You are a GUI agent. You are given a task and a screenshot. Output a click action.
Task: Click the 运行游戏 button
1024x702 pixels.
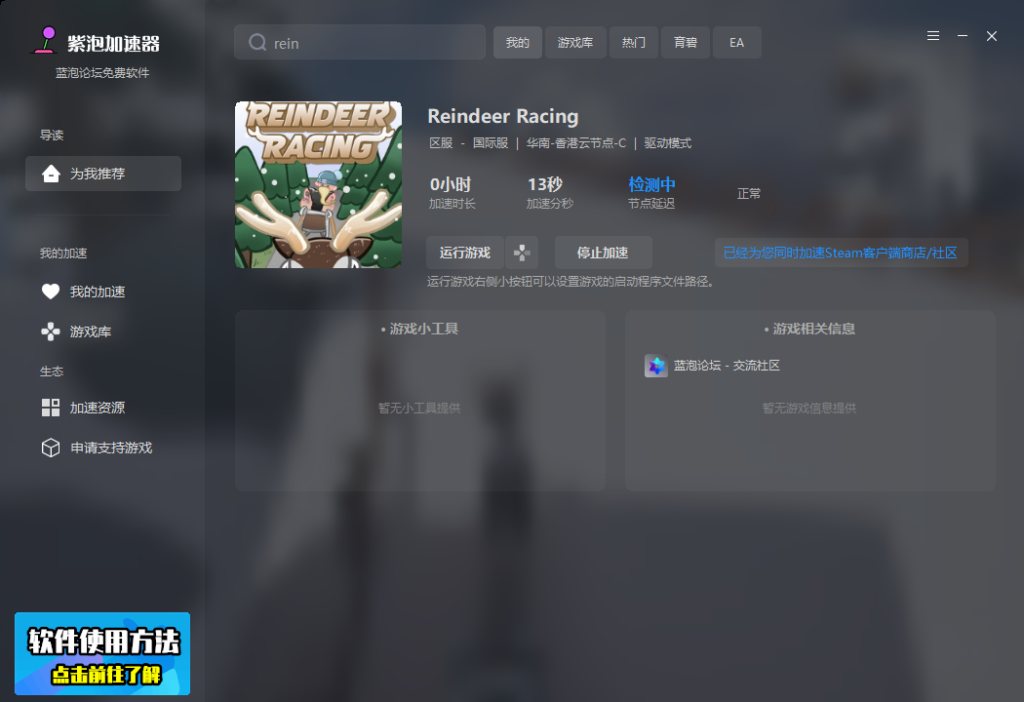[465, 253]
